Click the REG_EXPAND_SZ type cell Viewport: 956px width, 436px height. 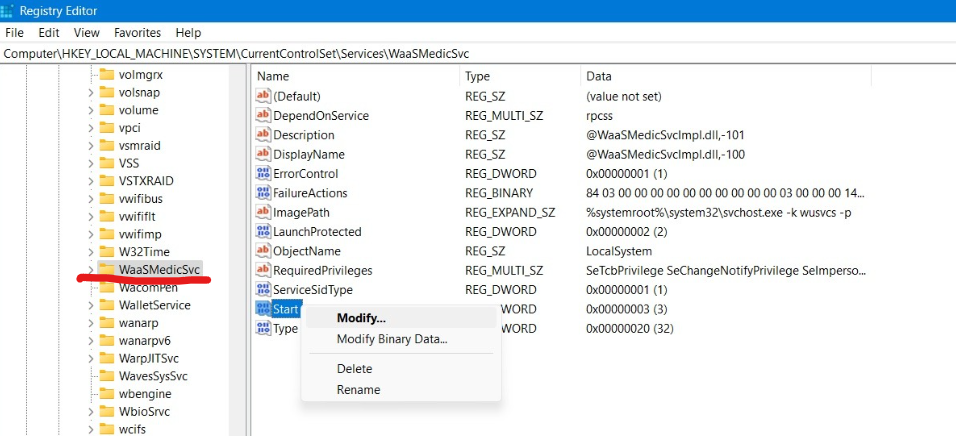pyautogui.click(x=510, y=213)
